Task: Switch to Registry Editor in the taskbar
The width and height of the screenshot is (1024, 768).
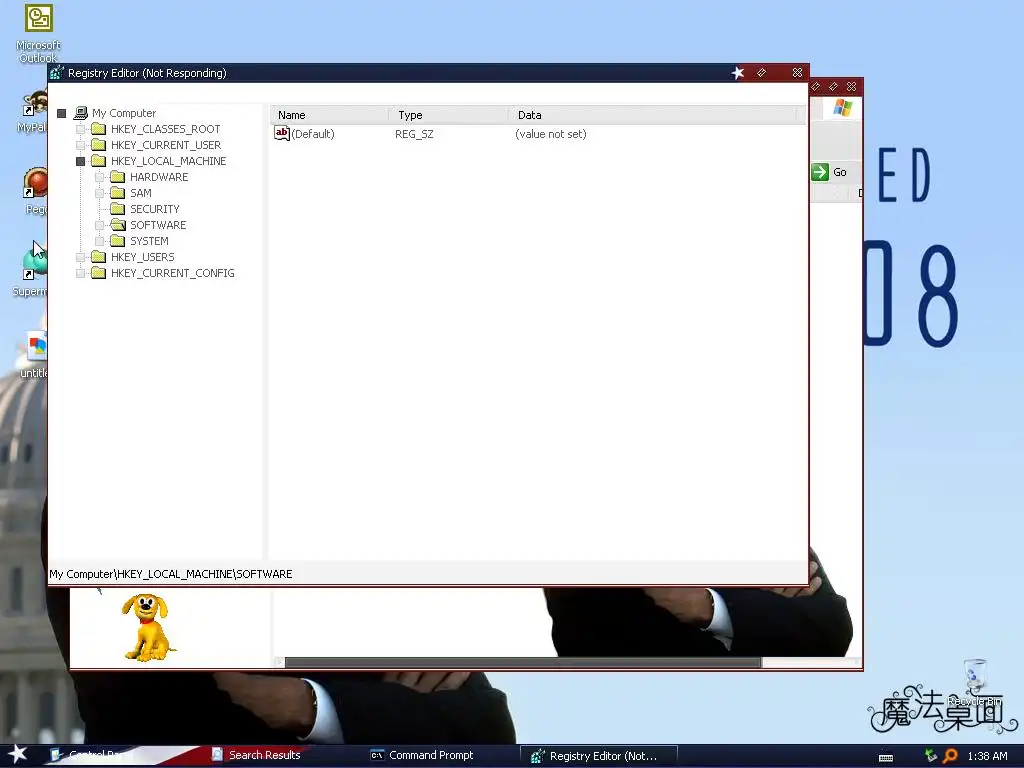Action: [x=599, y=756]
